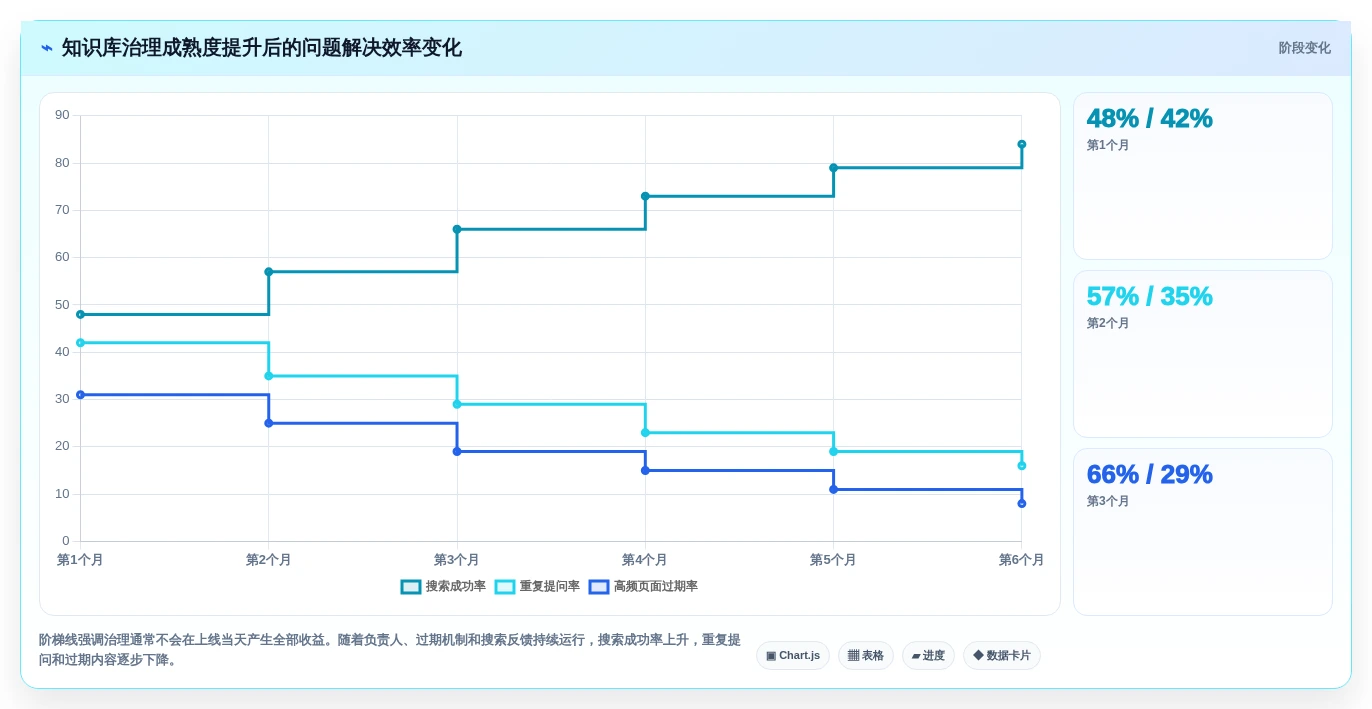
Task: Click the 第2个月 caption in stat card
Action: click(1108, 323)
